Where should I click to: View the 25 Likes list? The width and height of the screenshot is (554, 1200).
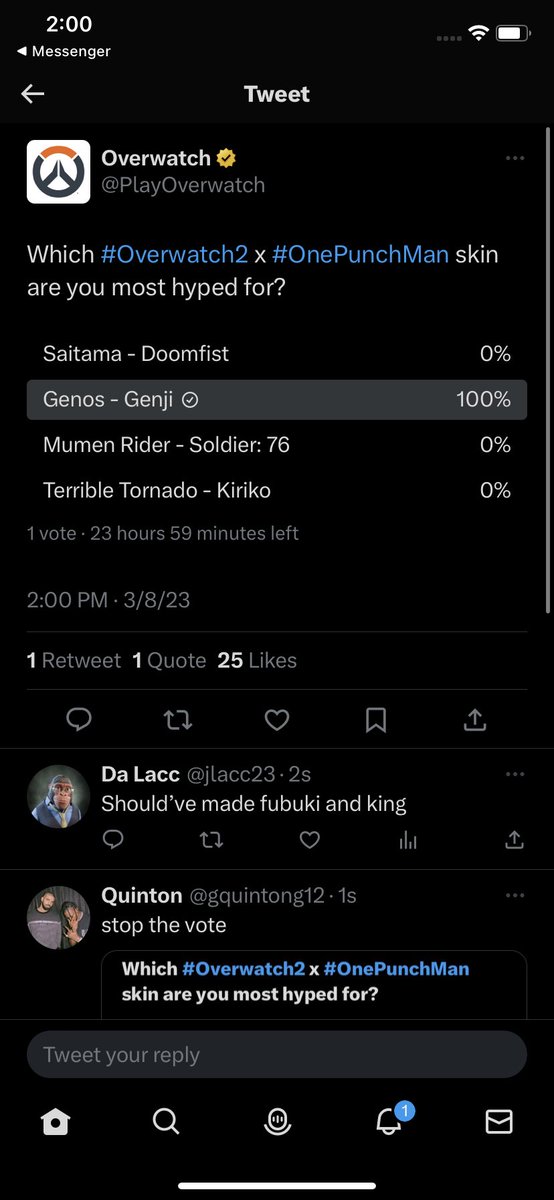click(x=257, y=660)
